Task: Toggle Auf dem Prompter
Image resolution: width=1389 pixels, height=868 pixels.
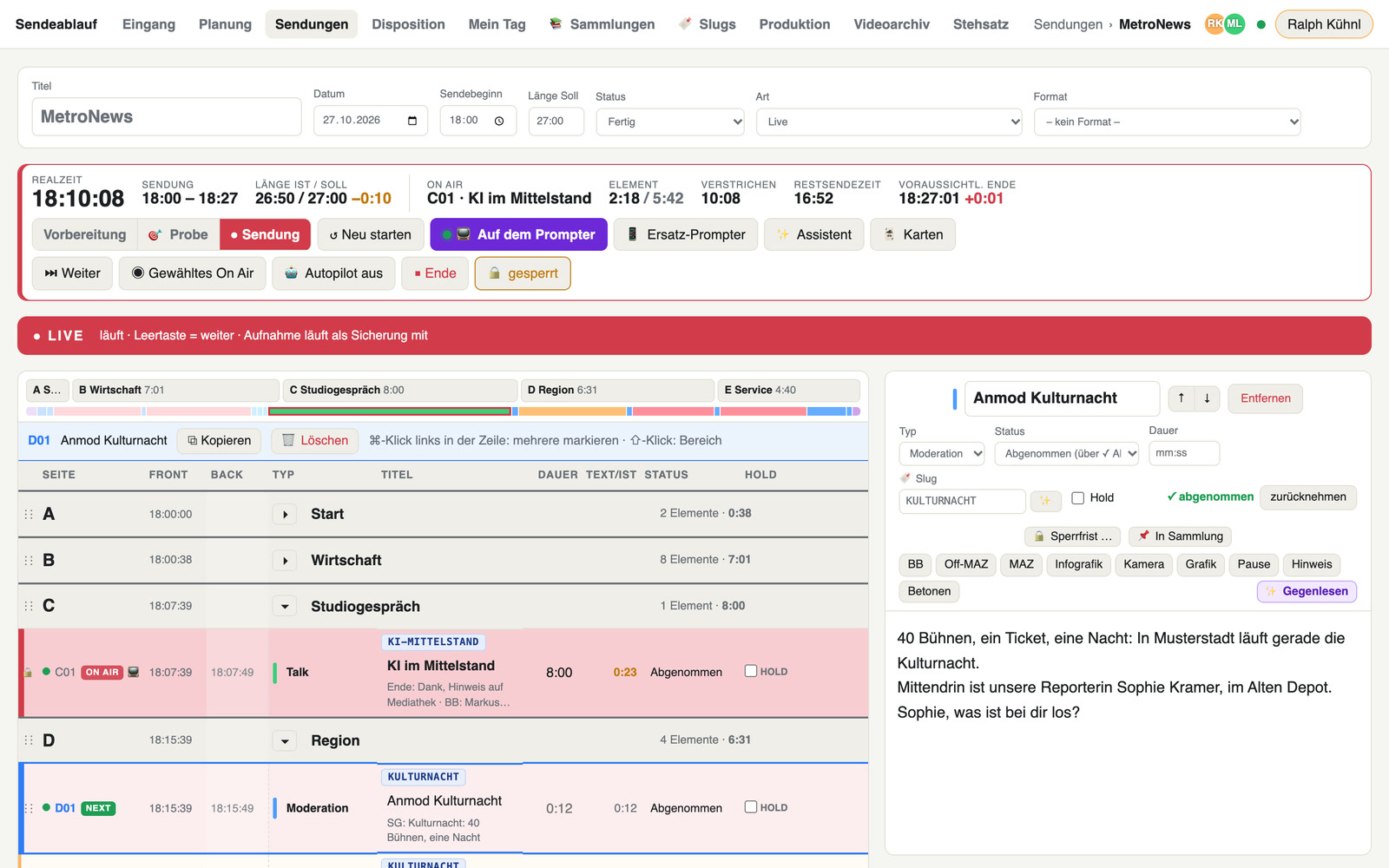Action: 518,234
